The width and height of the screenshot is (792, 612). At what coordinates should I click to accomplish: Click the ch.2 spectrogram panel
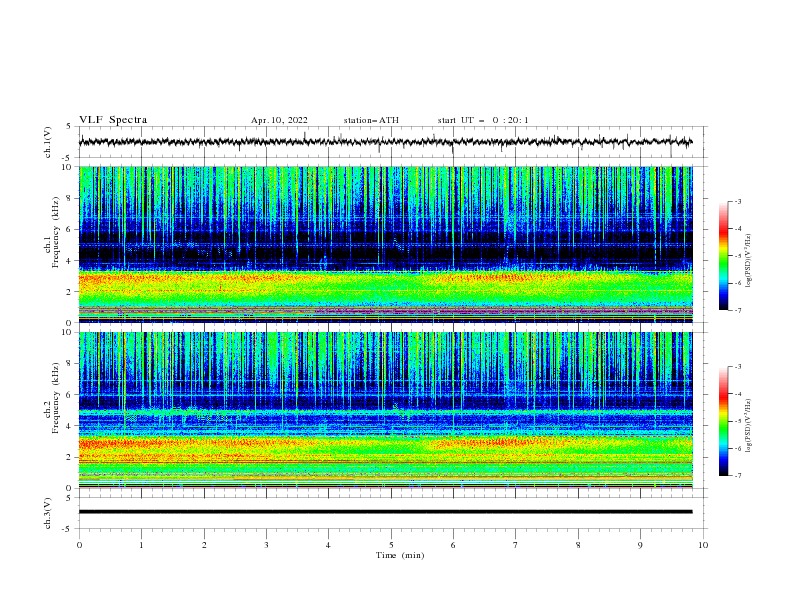(386, 410)
